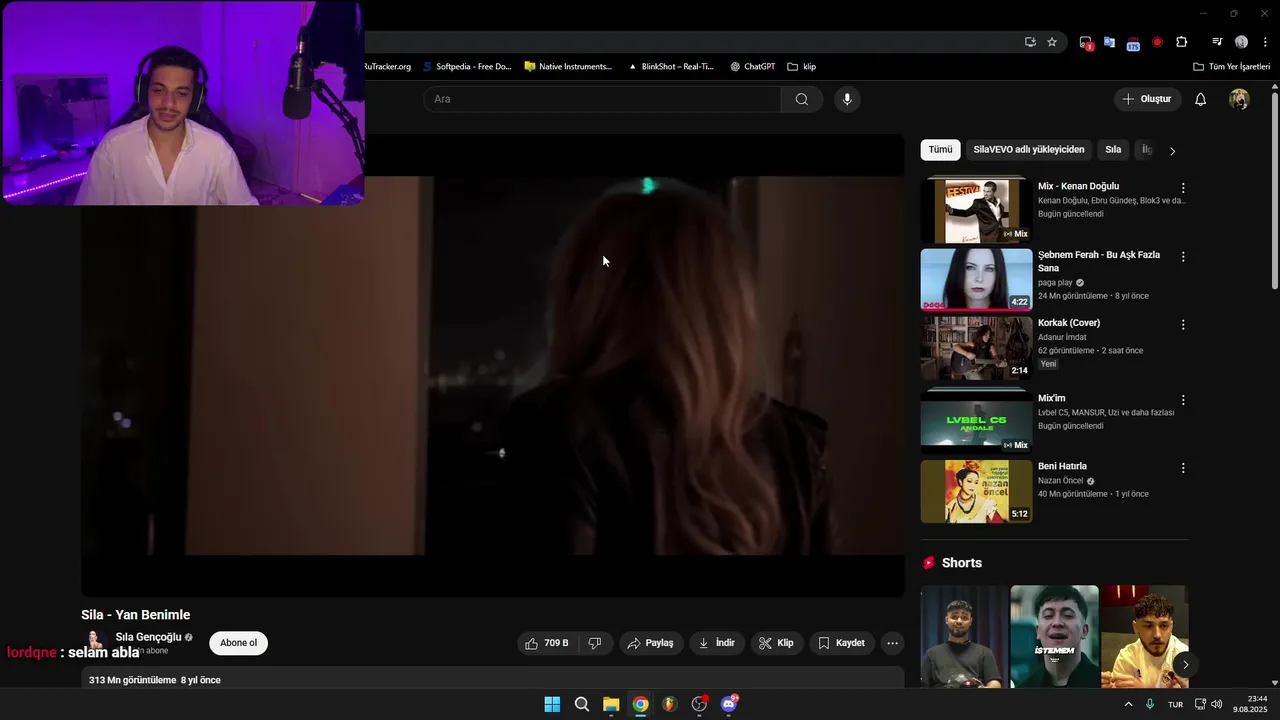The image size is (1280, 720).
Task: Open Discord from the taskbar
Action: click(729, 704)
